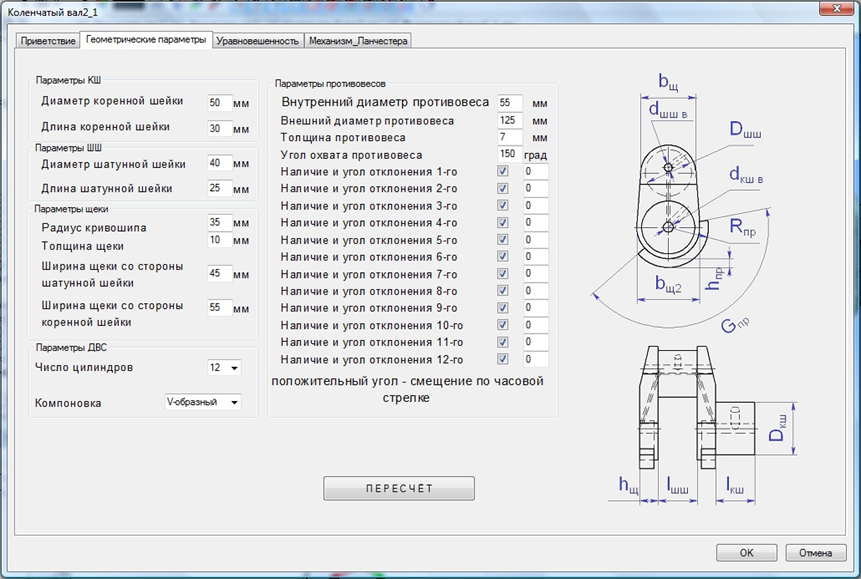Screen dimensions: 861x579
Task: Select the Геометрические параметры tab
Action: coord(146,40)
